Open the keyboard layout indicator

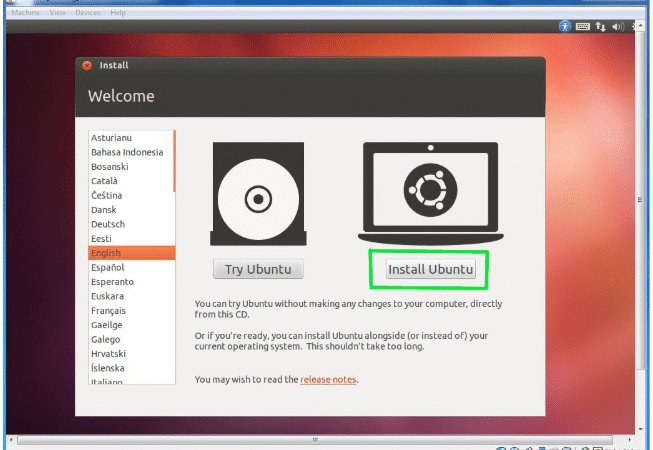pos(583,27)
